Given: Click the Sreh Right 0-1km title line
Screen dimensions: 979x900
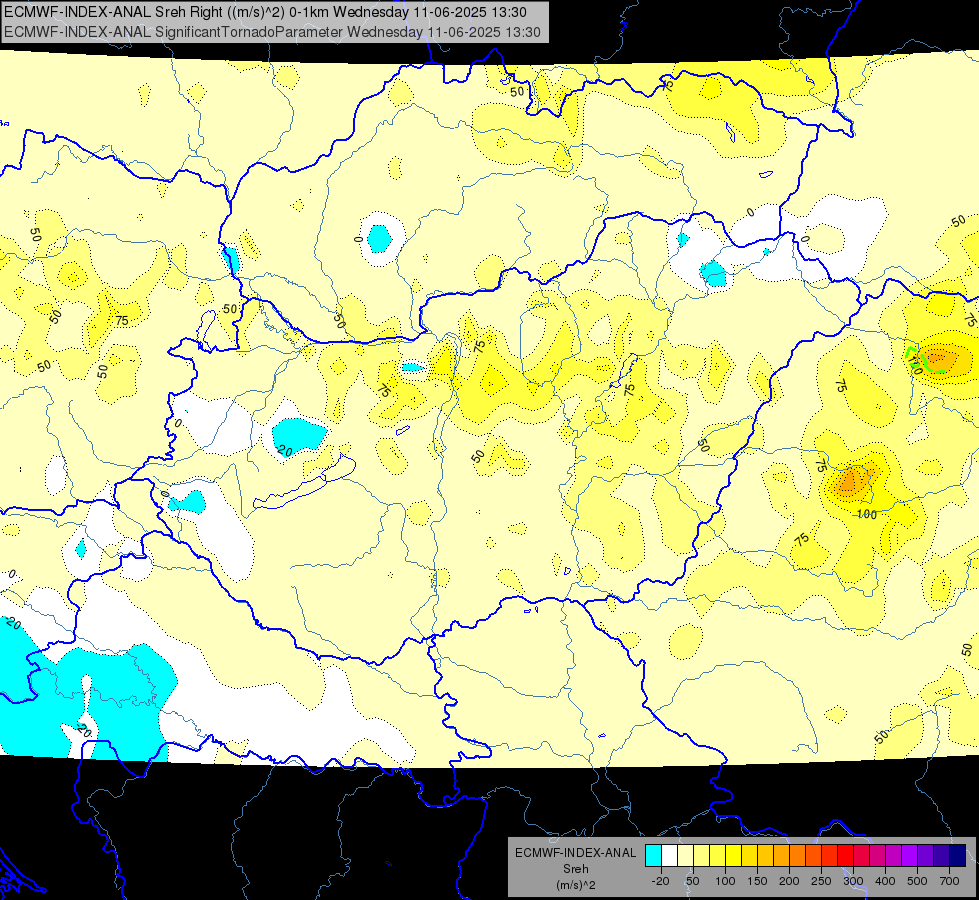Looking at the screenshot, I should point(265,12).
